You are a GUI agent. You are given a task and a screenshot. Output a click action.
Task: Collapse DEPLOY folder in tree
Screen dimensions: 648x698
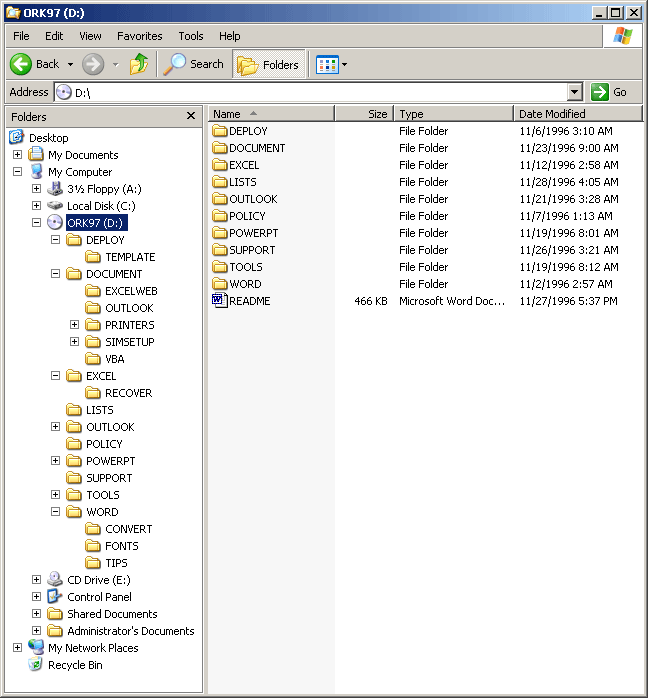pyautogui.click(x=56, y=239)
